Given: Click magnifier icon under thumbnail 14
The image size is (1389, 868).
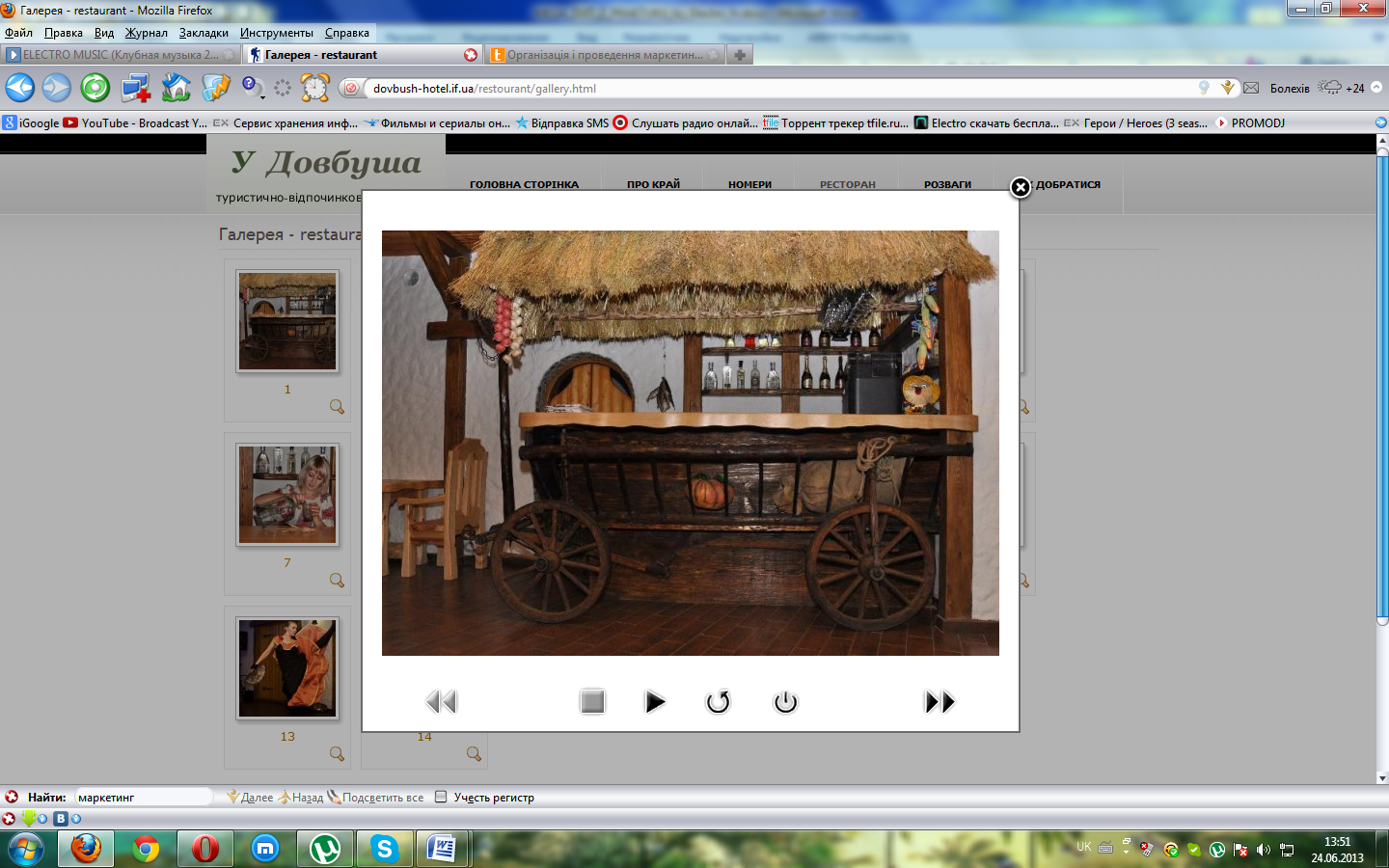Looking at the screenshot, I should pos(474,754).
